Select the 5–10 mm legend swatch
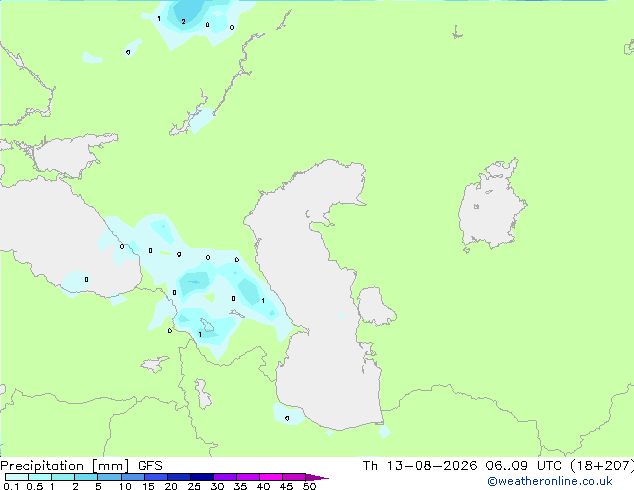This screenshot has width=634, height=490. coord(109,477)
